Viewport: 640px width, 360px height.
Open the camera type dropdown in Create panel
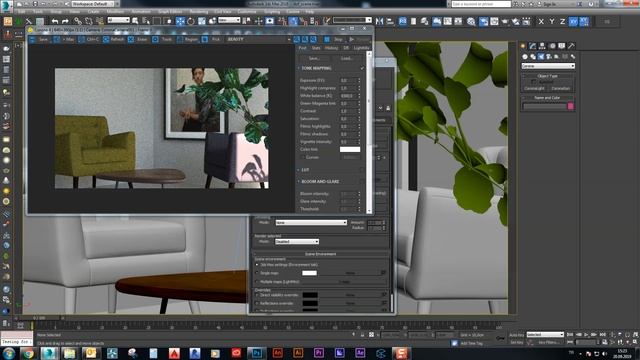[548, 66]
